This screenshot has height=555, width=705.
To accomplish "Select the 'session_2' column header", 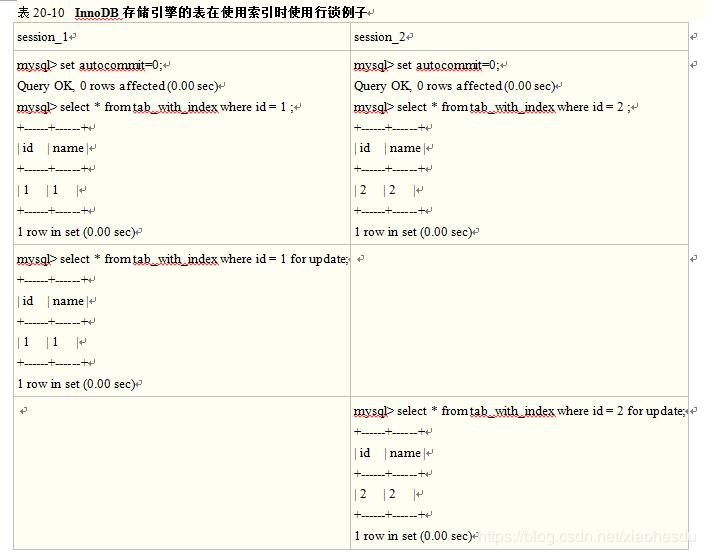I will 380,37.
